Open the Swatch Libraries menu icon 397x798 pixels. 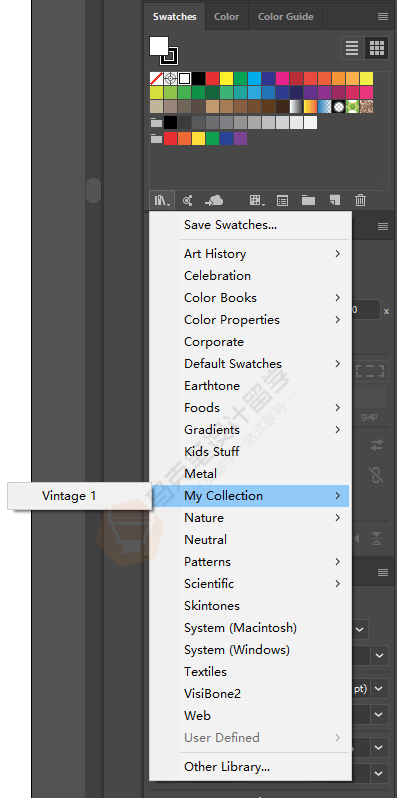162,201
